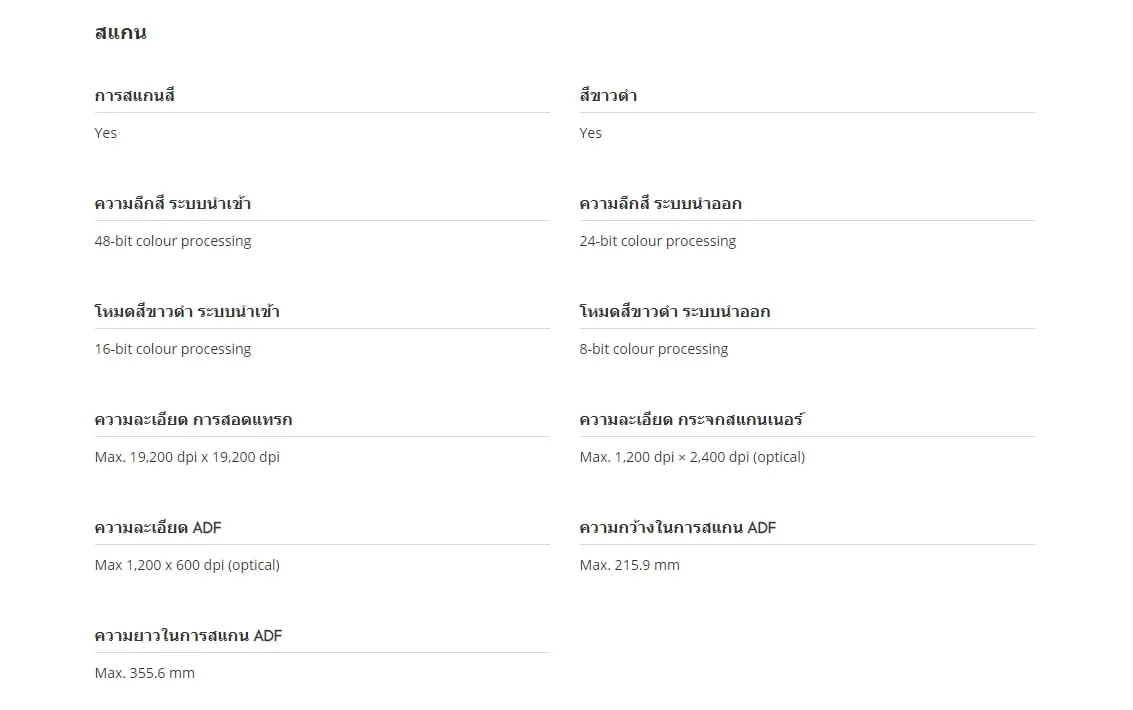Select the การสแกนสี specification label
1133x710 pixels.
click(135, 96)
